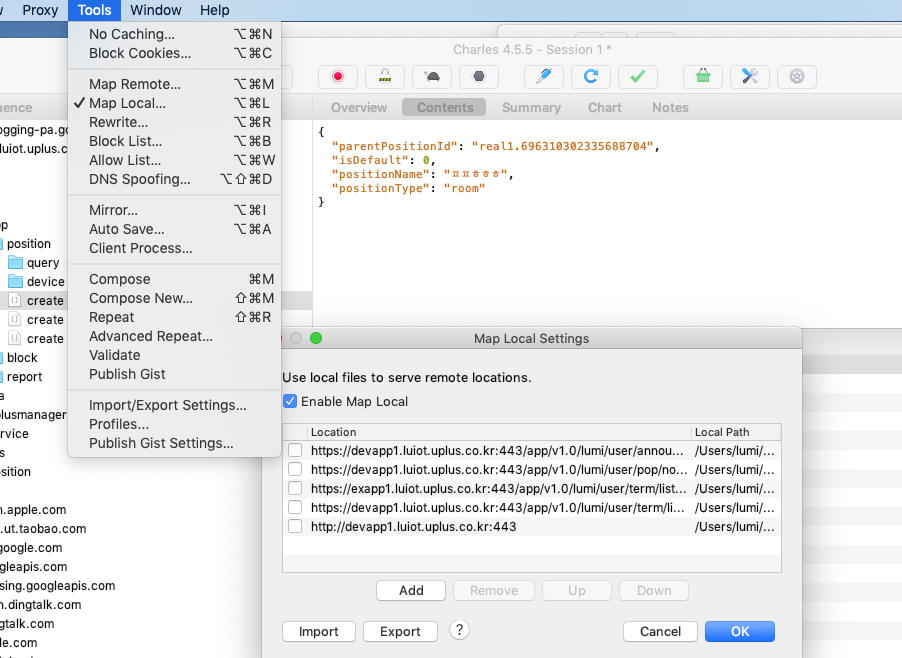This screenshot has width=902, height=658.
Task: Toggle throttling turtle icon
Action: pos(432,76)
